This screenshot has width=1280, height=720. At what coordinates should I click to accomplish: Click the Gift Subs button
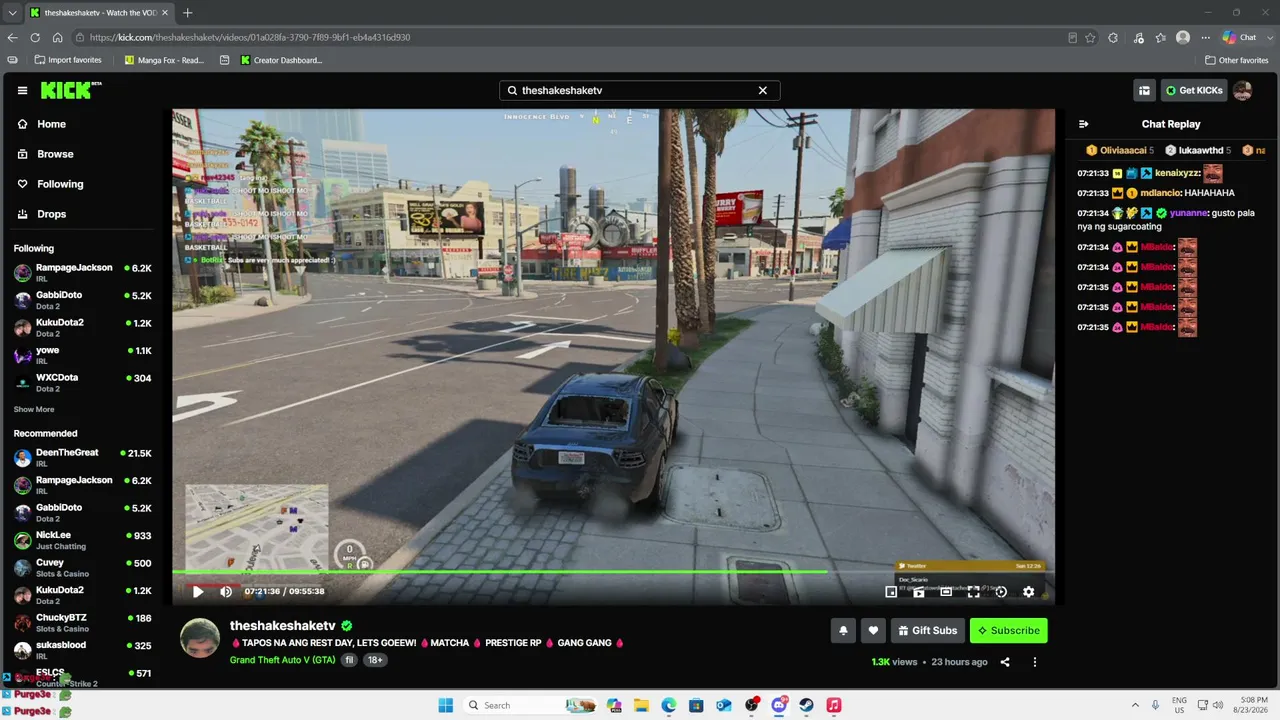928,630
